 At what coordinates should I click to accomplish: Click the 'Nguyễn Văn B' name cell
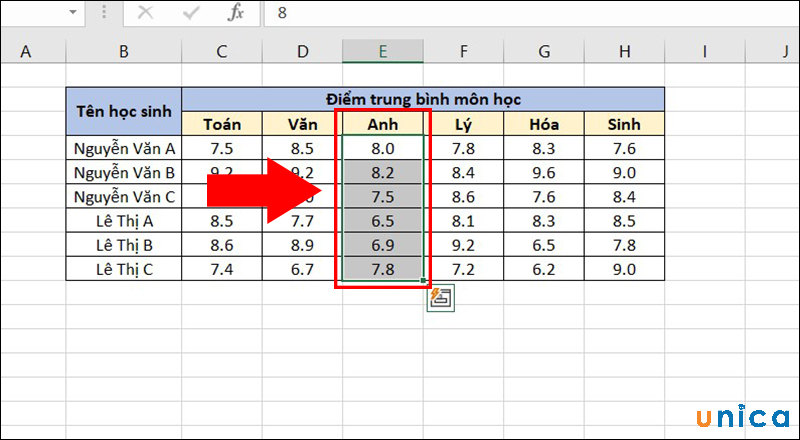124,173
